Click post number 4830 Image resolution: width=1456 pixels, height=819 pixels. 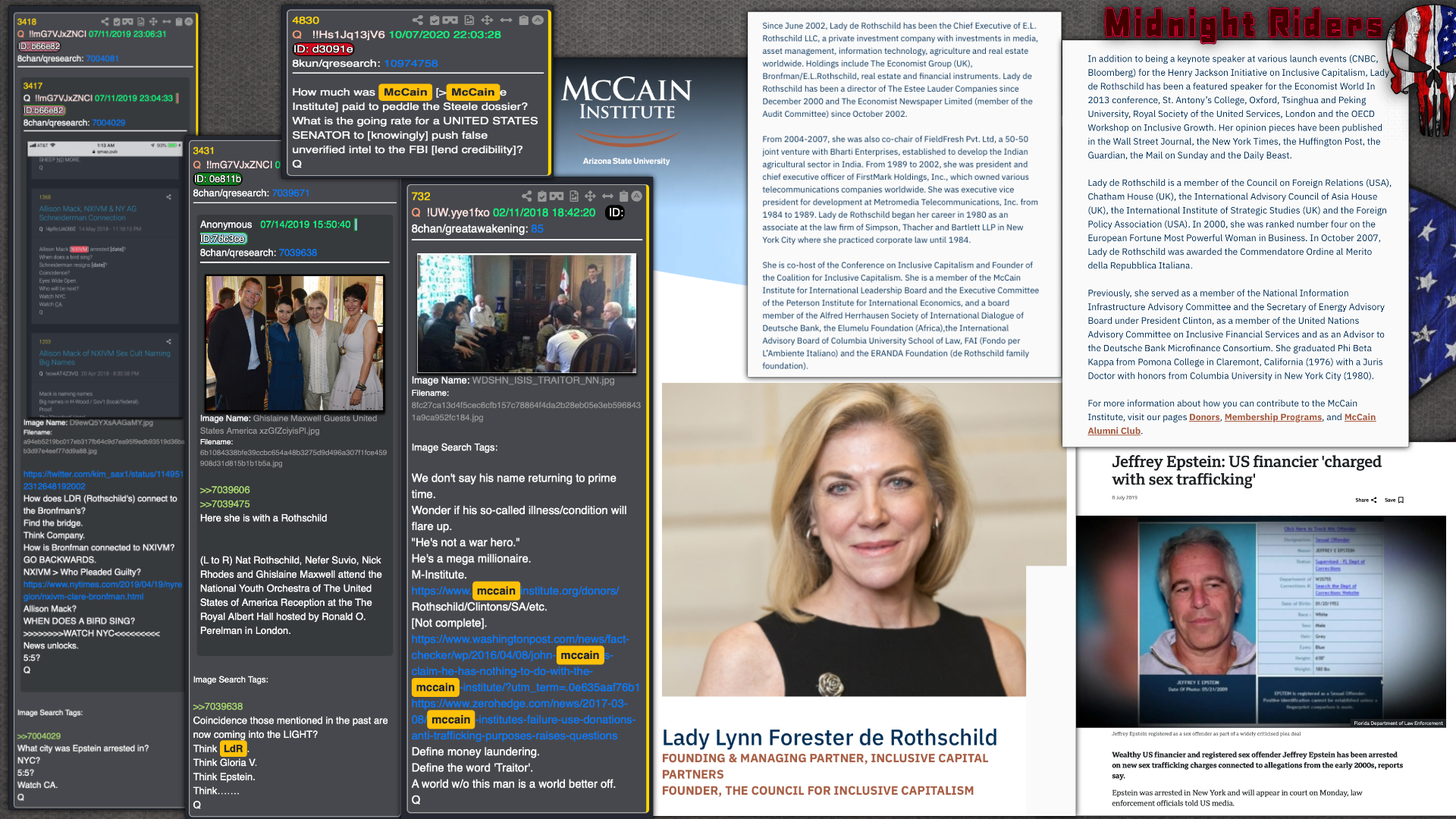pyautogui.click(x=306, y=20)
